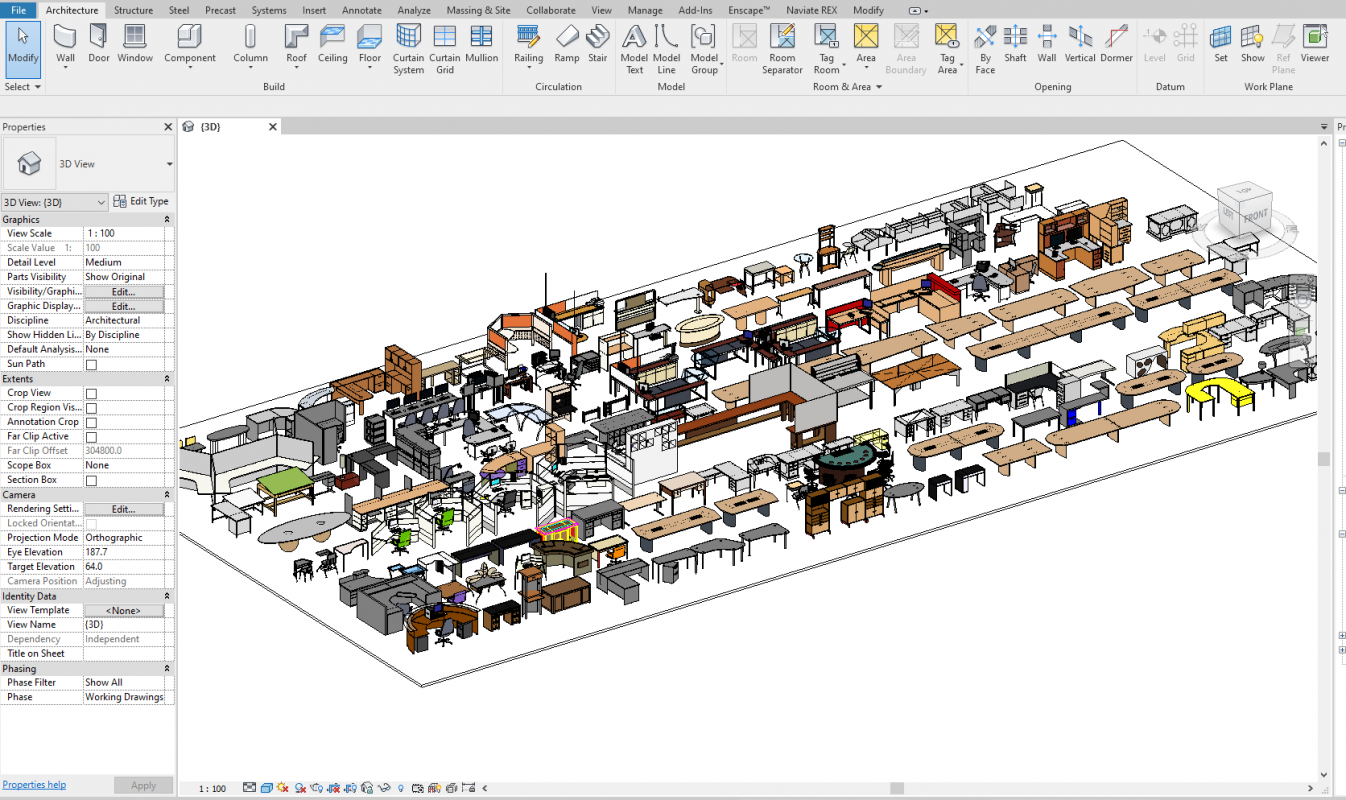
Task: Open the Properties help link
Action: [x=34, y=785]
